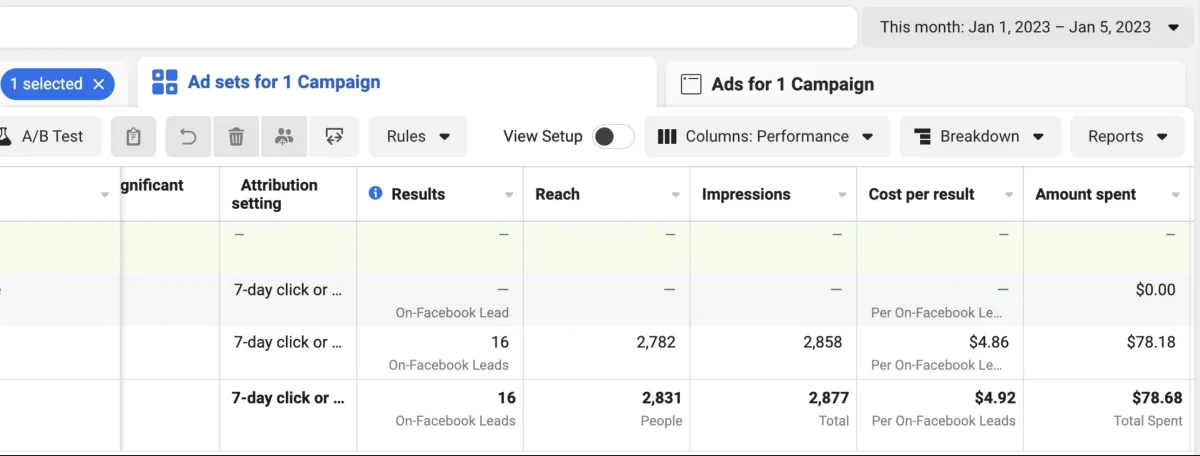Screen dimensions: 1200x456
Task: Expand the Breakdown dropdown
Action: tap(979, 137)
